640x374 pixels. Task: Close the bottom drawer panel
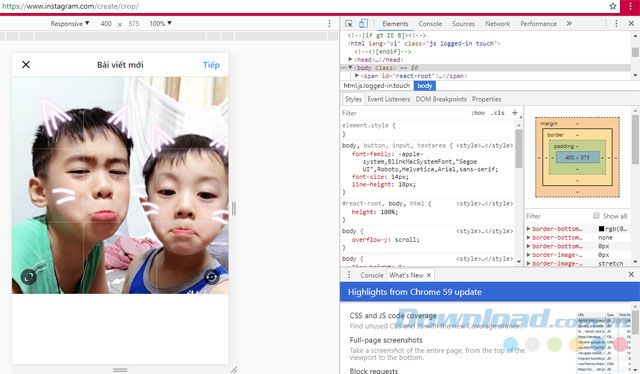tap(631, 274)
